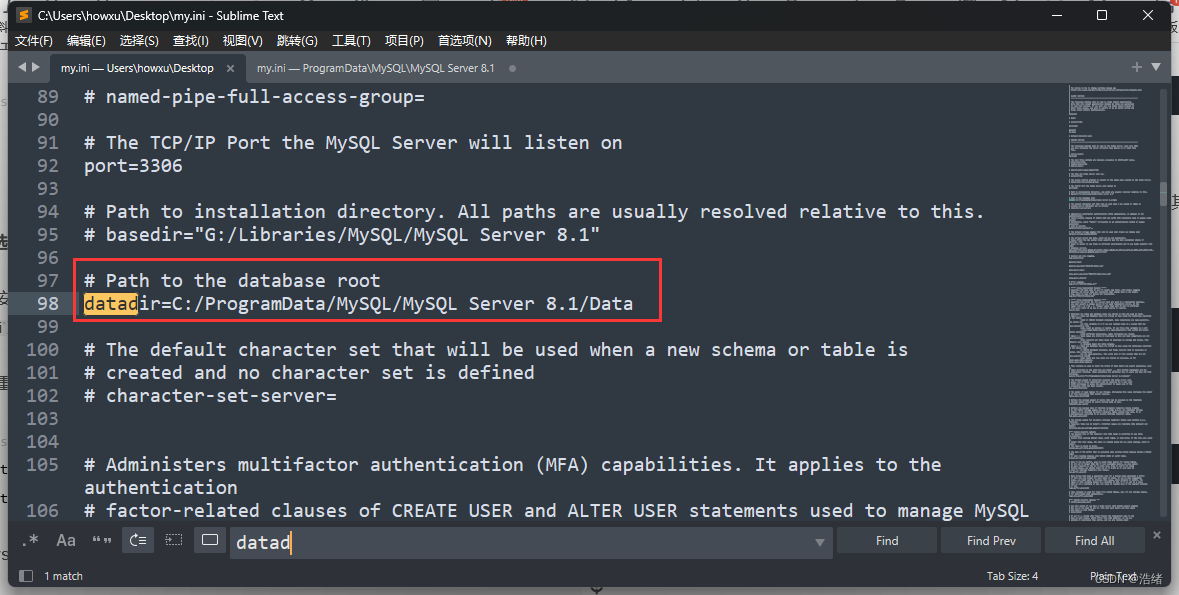Click the next tab arrow

pyautogui.click(x=38, y=68)
